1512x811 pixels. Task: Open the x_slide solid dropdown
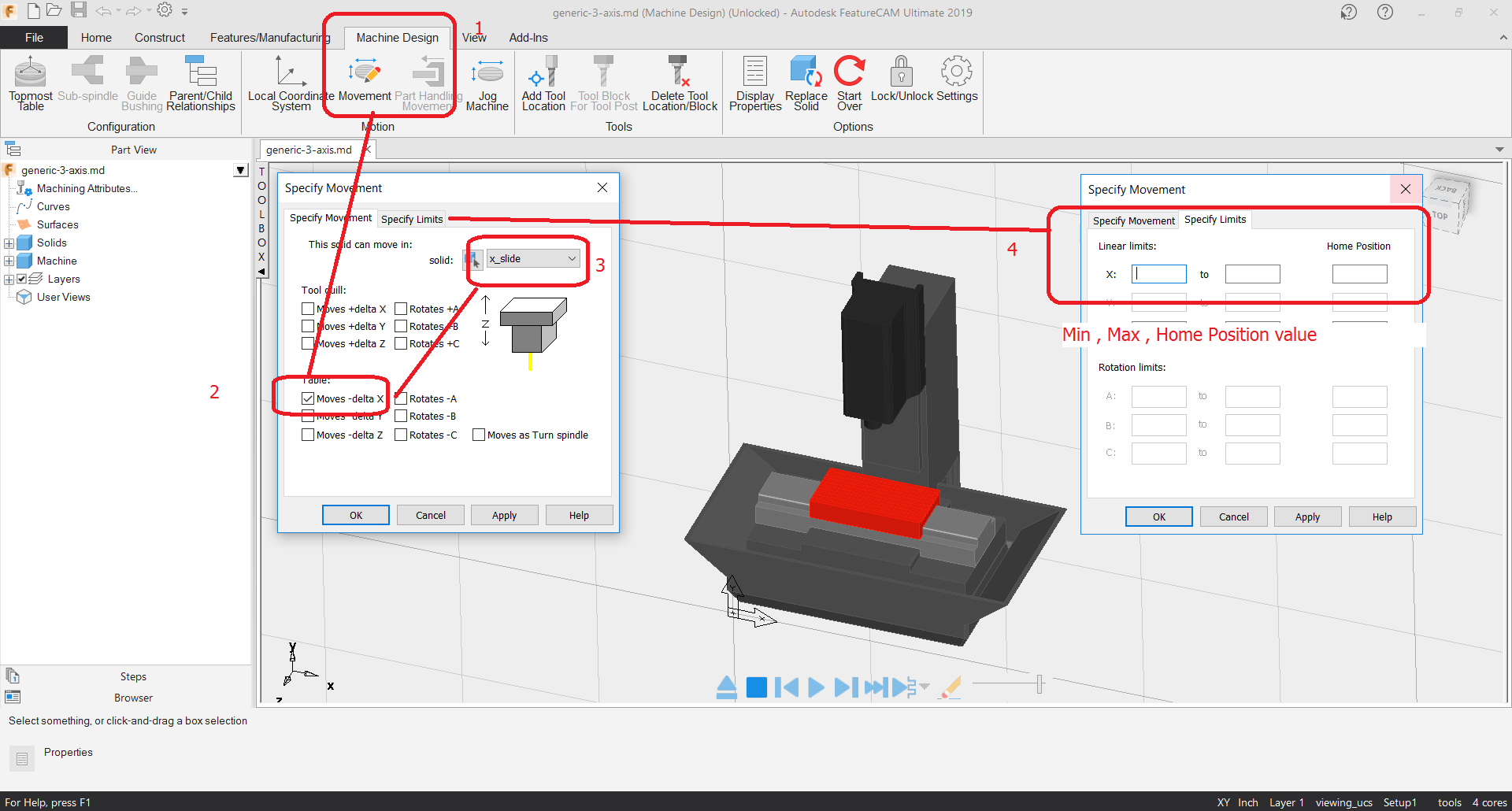click(x=572, y=258)
